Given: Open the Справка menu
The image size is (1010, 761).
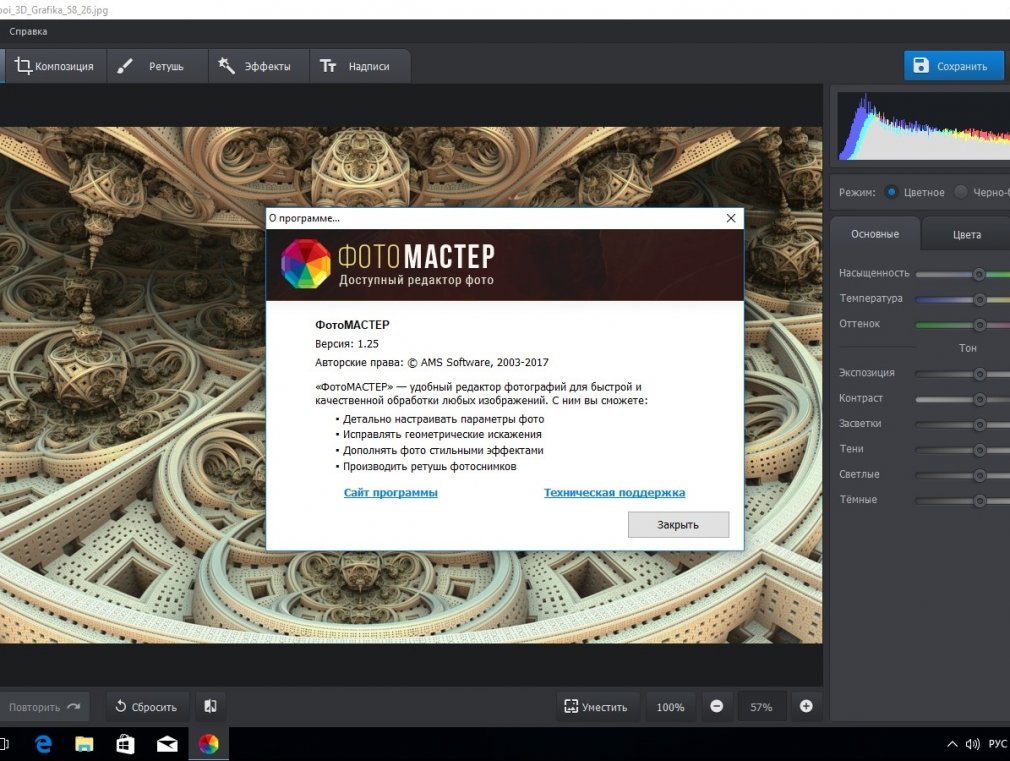Looking at the screenshot, I should 28,32.
